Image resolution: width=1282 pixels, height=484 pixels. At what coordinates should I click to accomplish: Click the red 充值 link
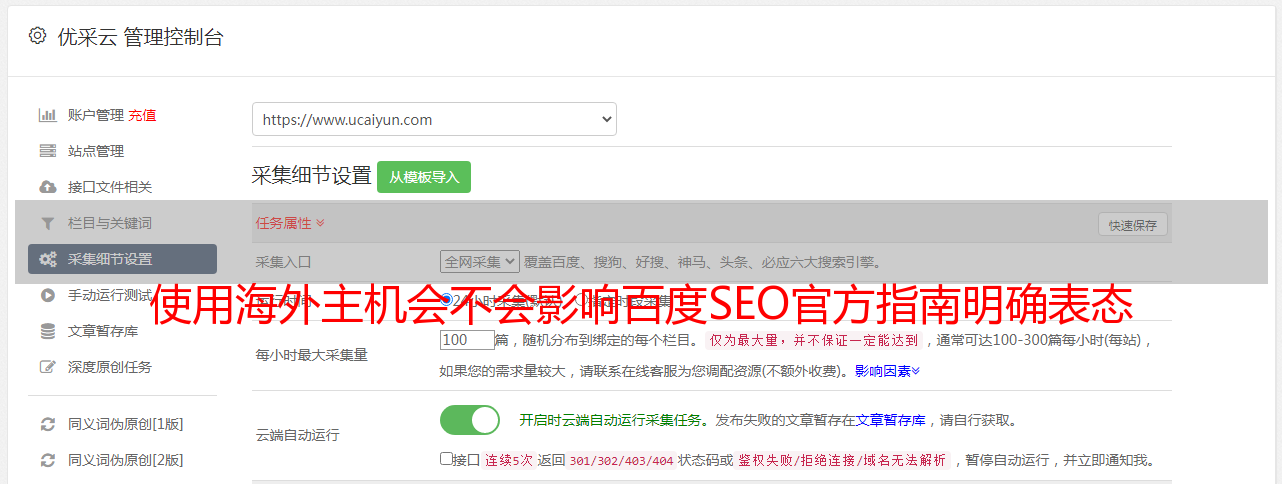click(x=142, y=115)
